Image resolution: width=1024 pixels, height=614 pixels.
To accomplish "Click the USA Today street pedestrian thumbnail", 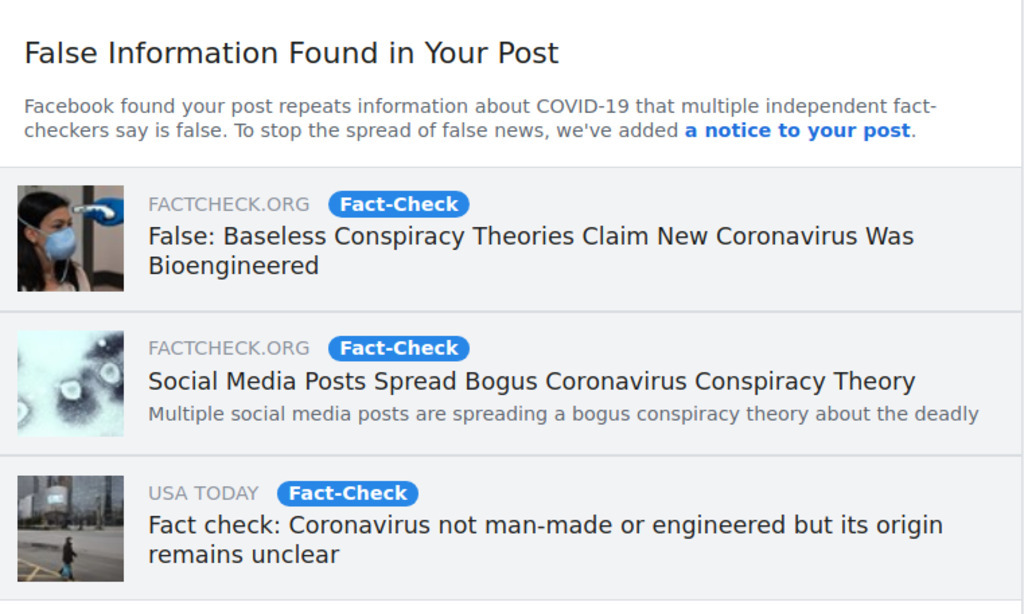I will coord(70,528).
